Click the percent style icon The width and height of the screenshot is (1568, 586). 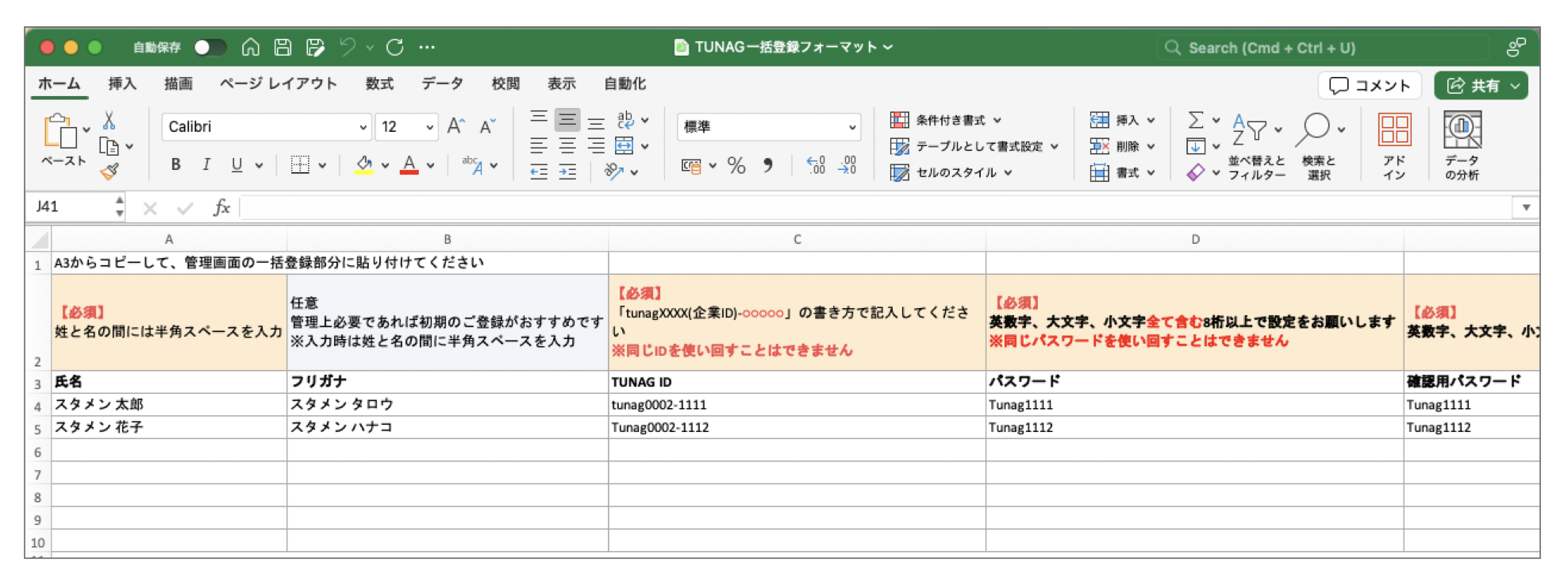[x=736, y=165]
